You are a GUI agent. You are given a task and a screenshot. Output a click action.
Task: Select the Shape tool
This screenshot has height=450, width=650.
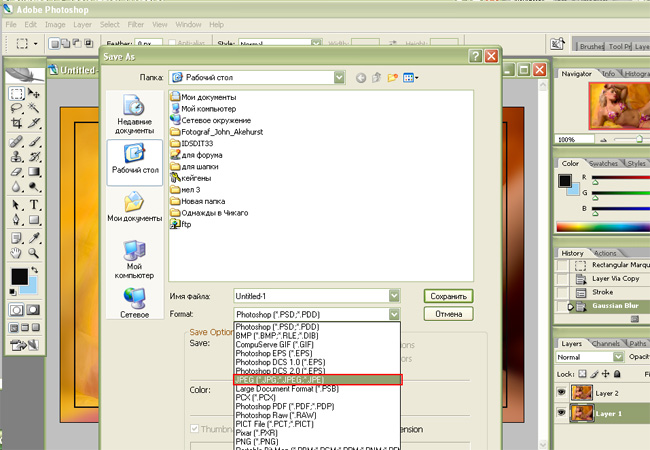click(x=34, y=220)
